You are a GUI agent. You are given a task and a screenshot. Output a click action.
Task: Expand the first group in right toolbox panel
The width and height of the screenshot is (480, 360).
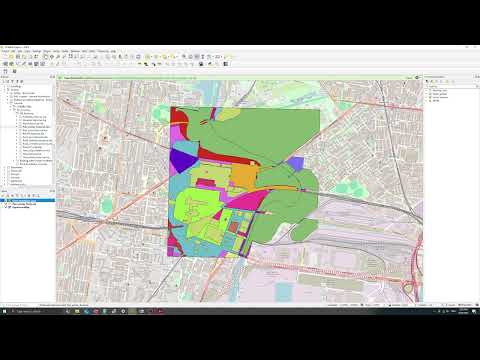[x=427, y=91]
